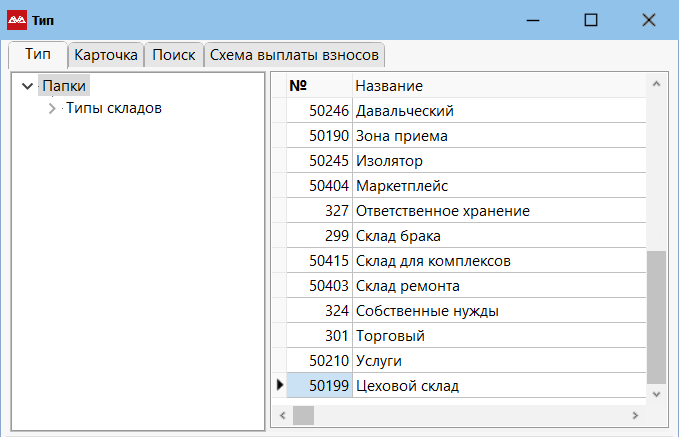Select the Маркетплейс warehouse type row
The height and width of the screenshot is (437, 679).
point(402,186)
